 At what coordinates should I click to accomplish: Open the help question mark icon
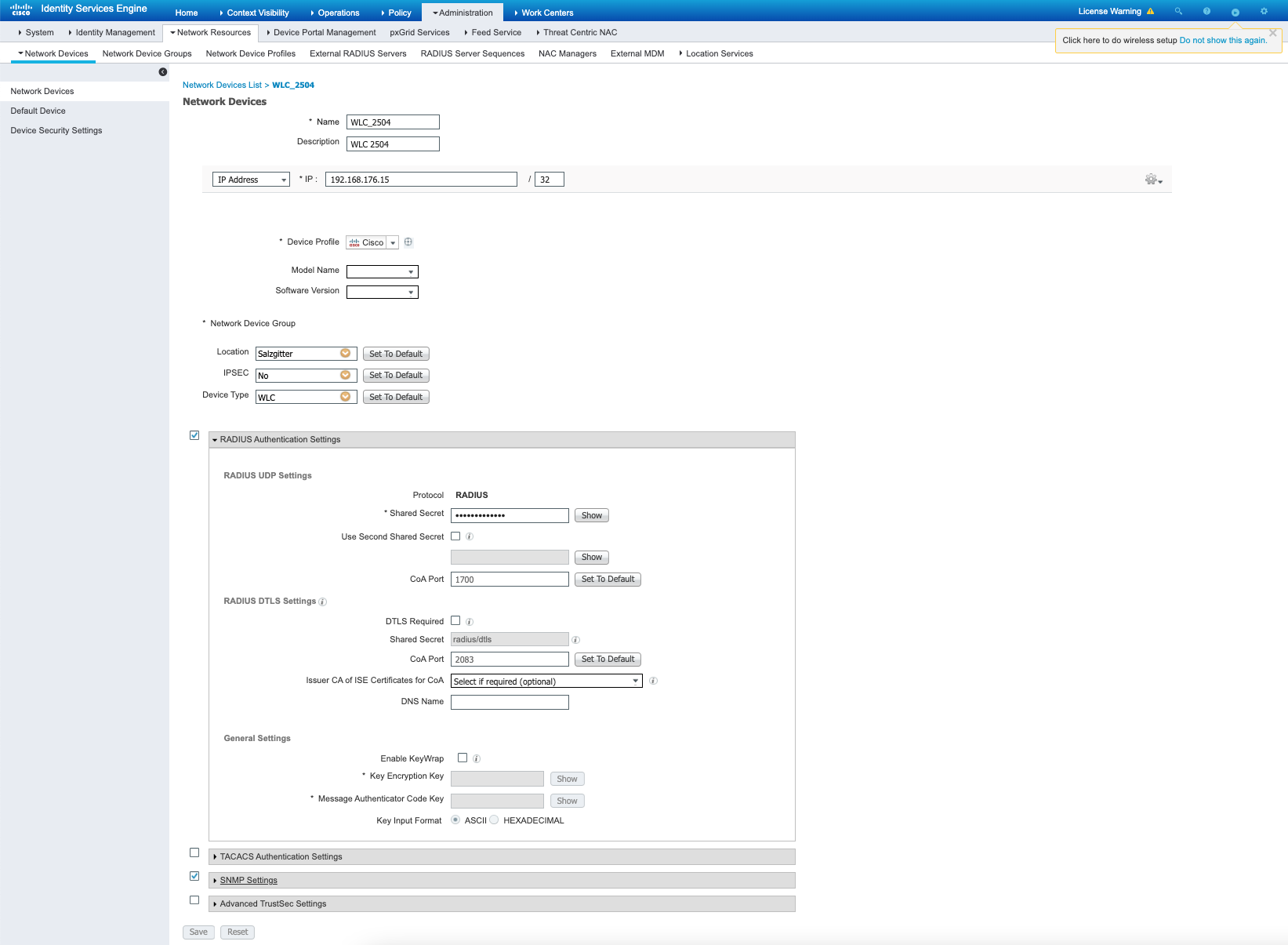click(1206, 11)
